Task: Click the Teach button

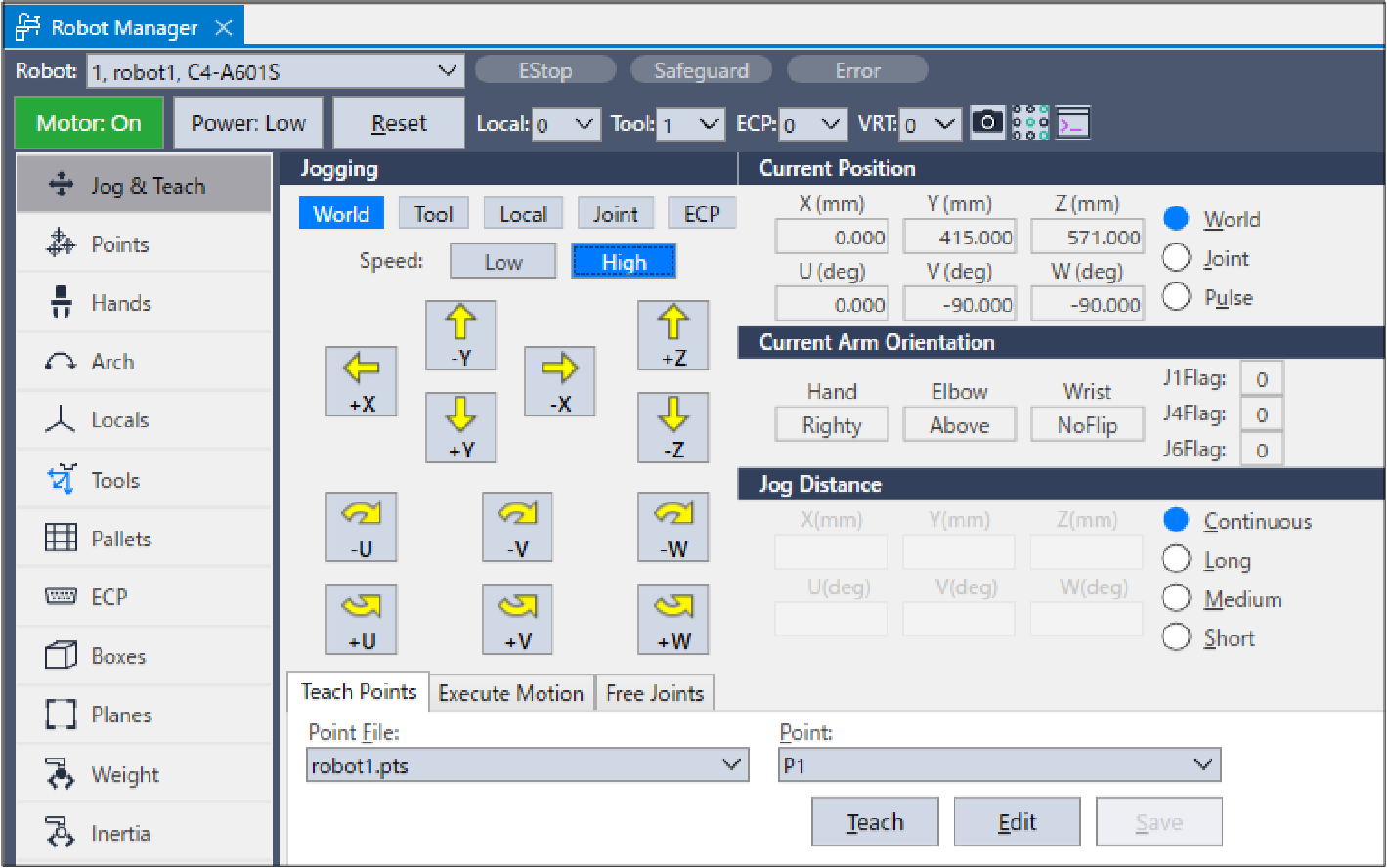Action: click(x=875, y=822)
